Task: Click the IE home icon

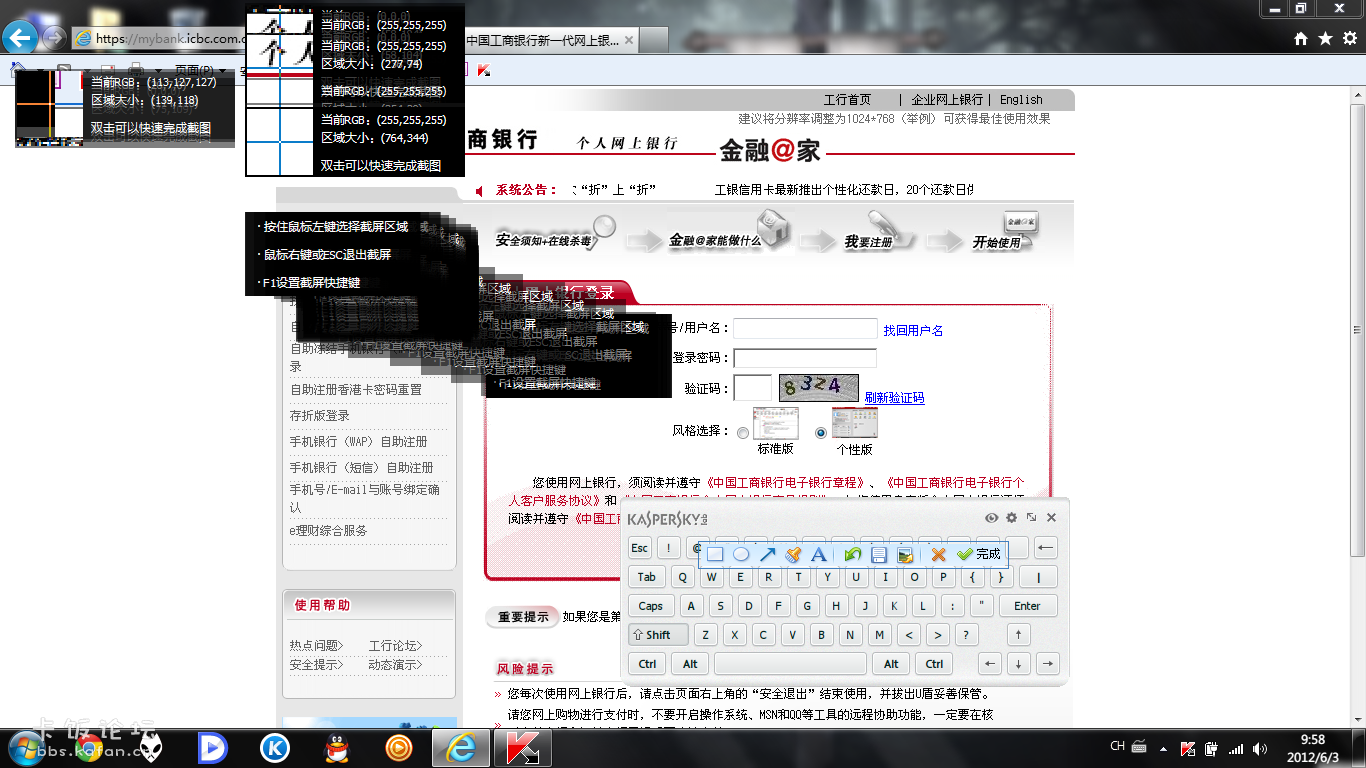Action: click(x=1301, y=38)
